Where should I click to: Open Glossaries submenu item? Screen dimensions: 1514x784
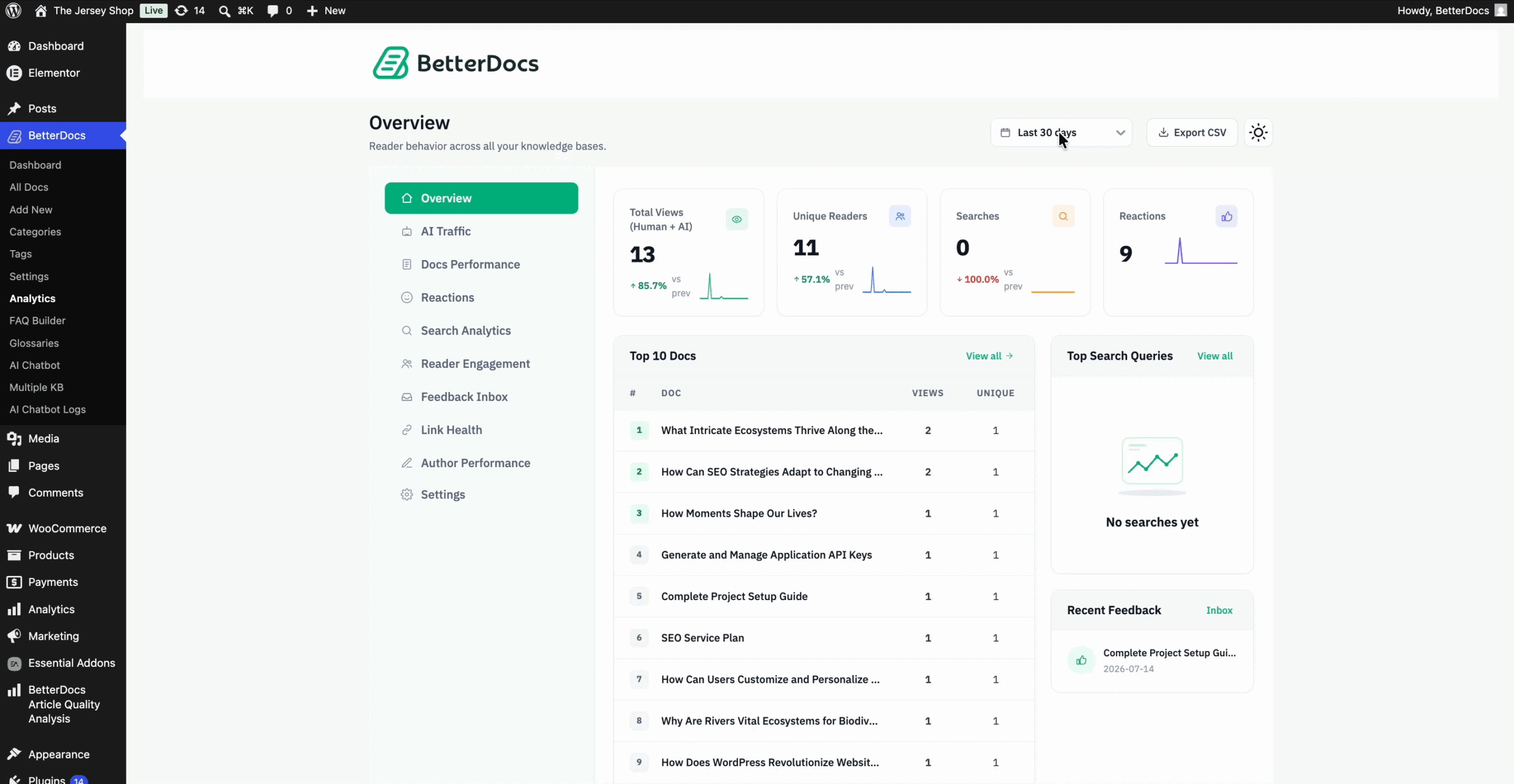(x=34, y=343)
